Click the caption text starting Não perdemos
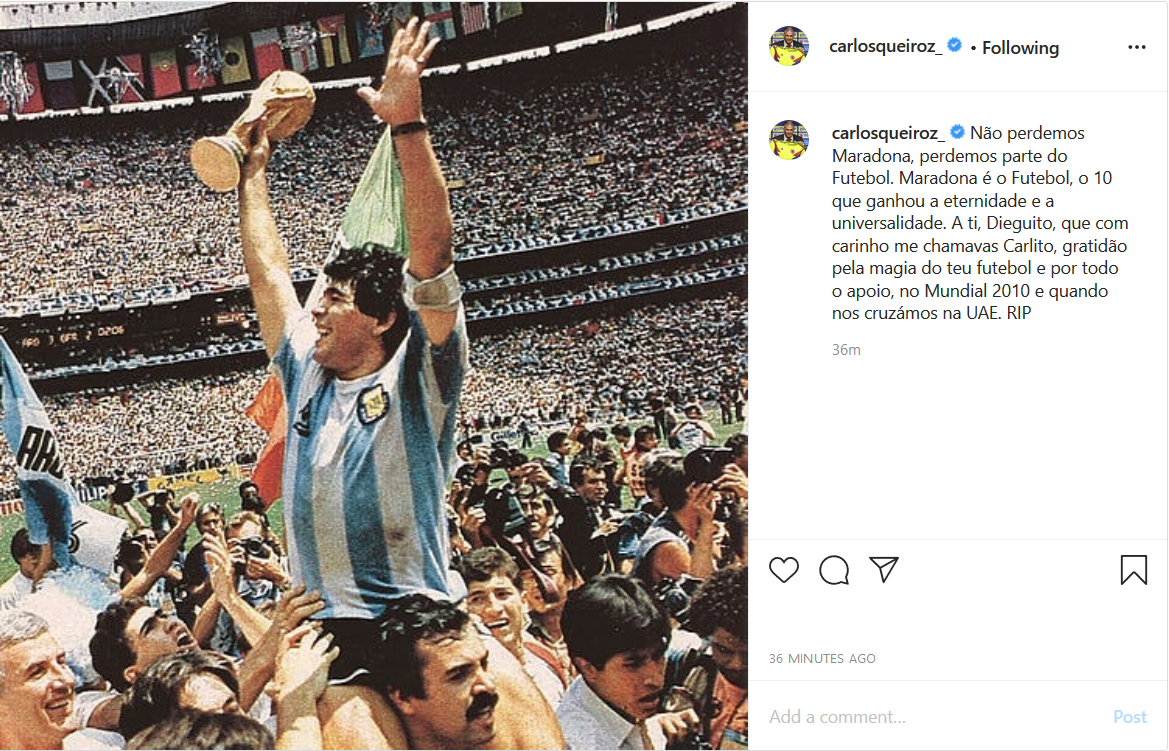The height and width of the screenshot is (751, 1169). [980, 223]
